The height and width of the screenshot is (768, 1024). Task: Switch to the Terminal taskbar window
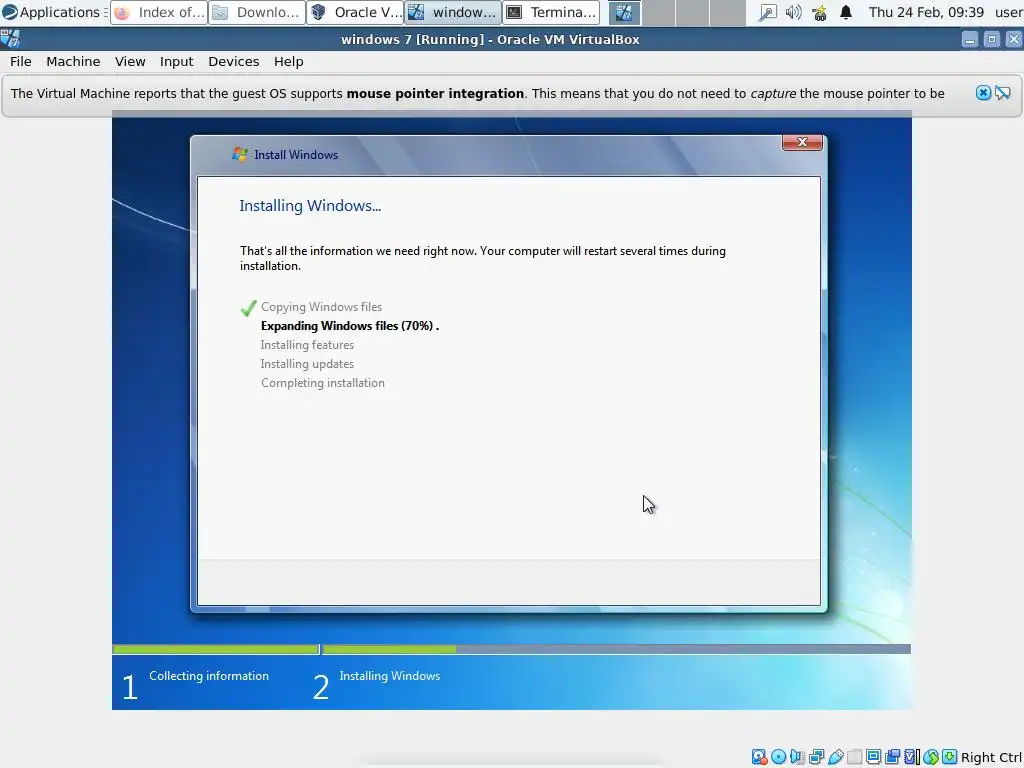coord(551,12)
